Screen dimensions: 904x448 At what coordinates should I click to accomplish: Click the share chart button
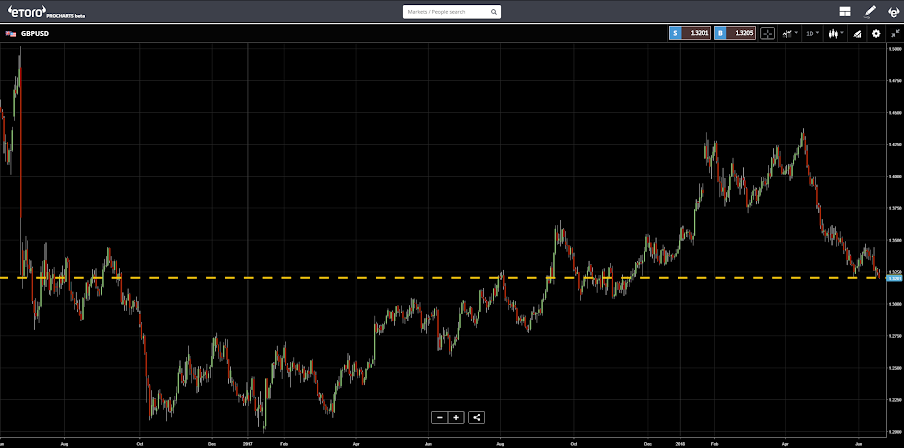pyautogui.click(x=476, y=417)
